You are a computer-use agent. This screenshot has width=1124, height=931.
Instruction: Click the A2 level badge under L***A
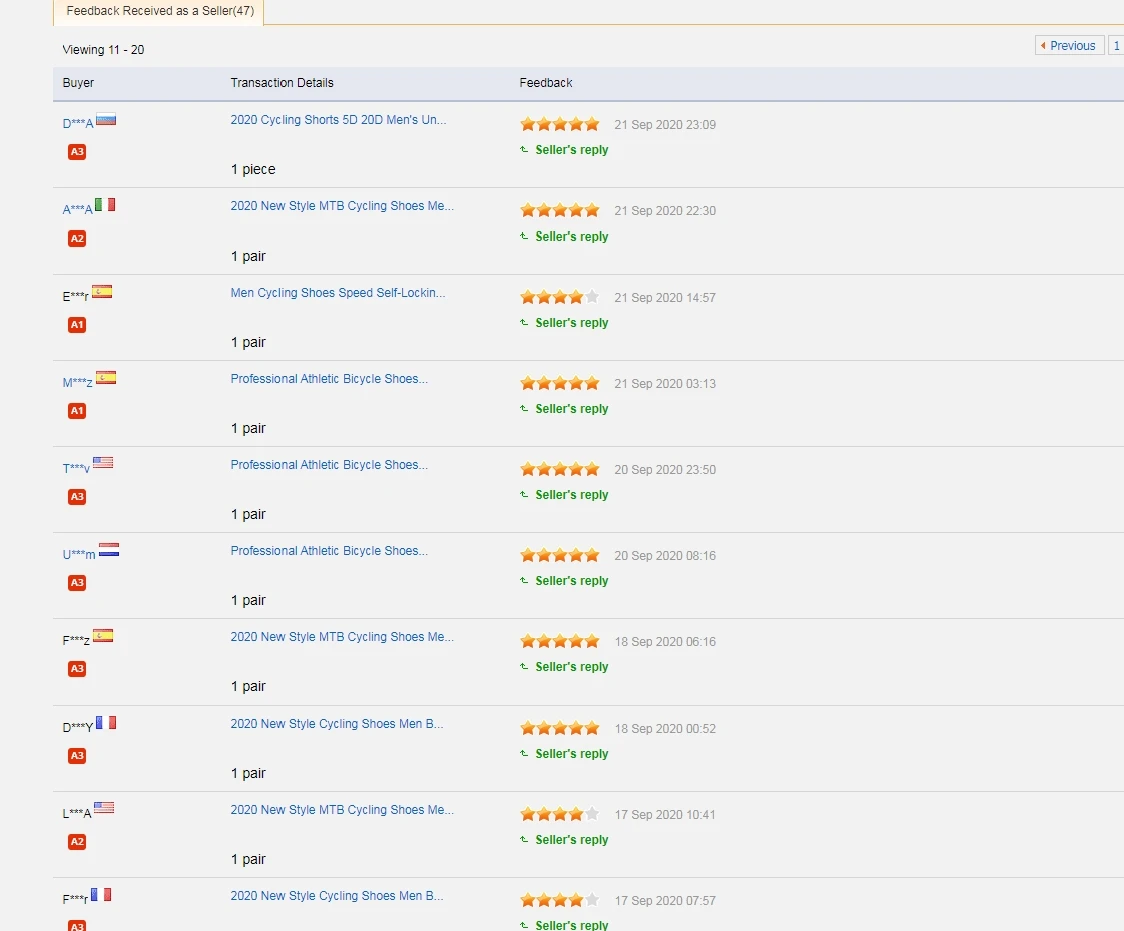tap(77, 841)
